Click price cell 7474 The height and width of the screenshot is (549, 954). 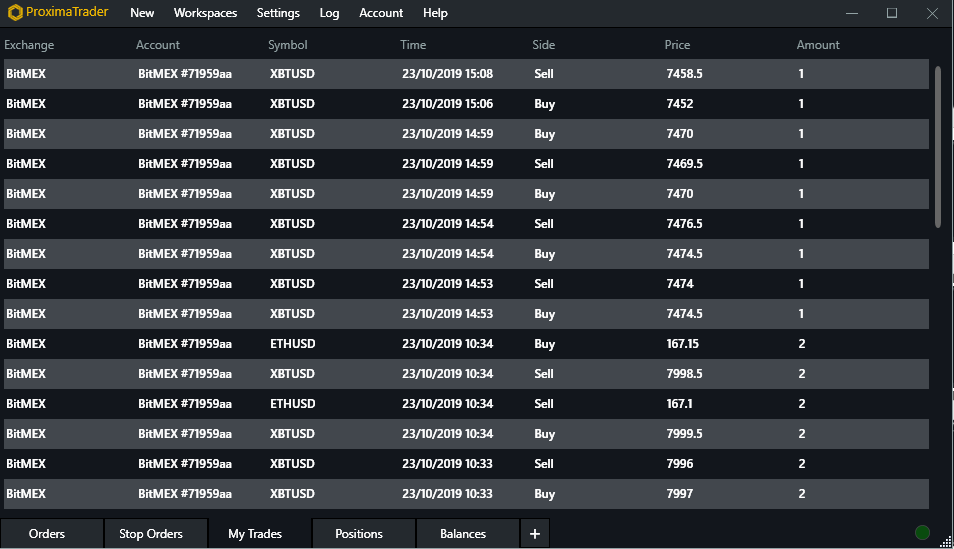680,284
